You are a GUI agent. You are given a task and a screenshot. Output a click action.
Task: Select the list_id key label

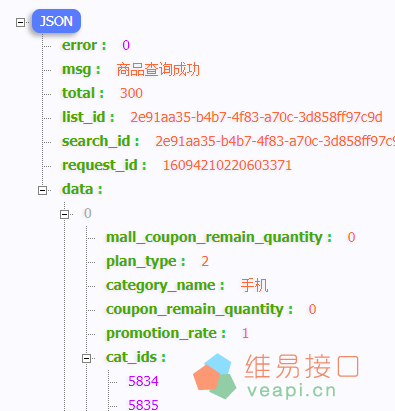point(88,117)
